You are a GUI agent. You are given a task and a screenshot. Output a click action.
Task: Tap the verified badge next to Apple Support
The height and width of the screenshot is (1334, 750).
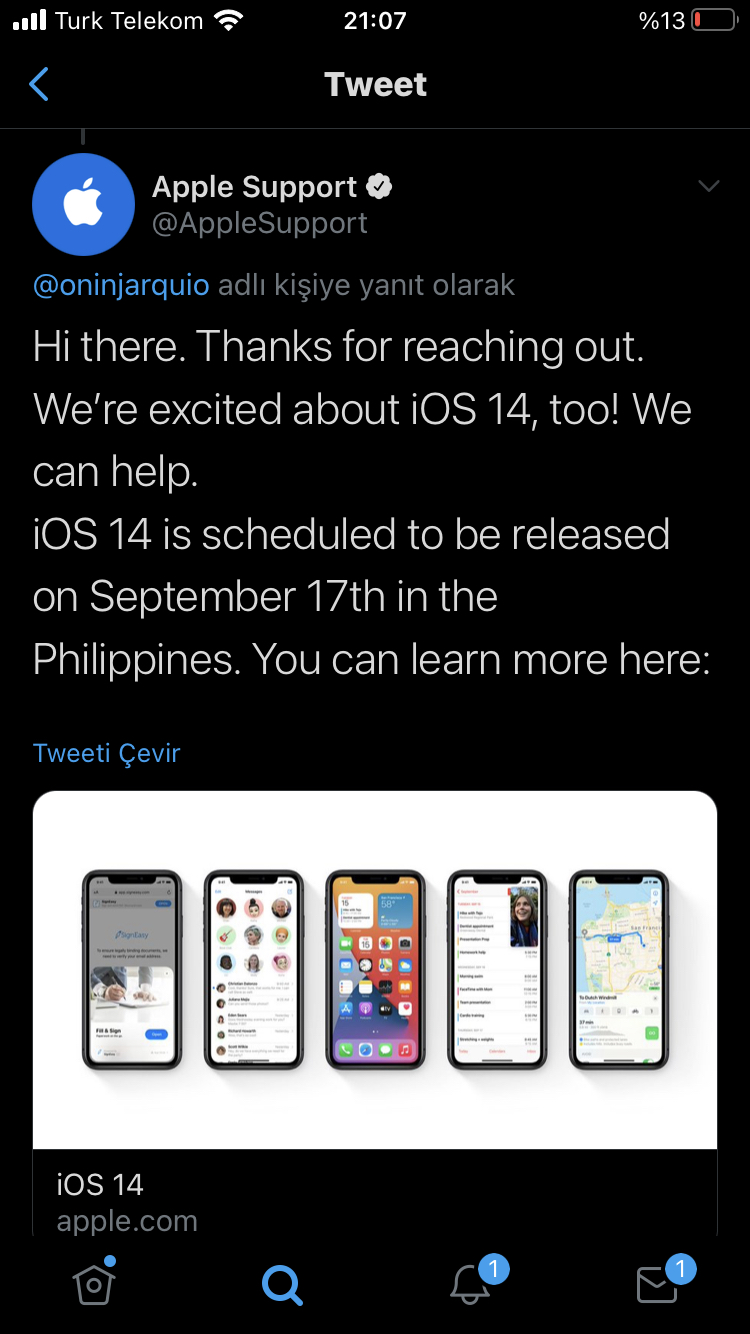pyautogui.click(x=379, y=186)
